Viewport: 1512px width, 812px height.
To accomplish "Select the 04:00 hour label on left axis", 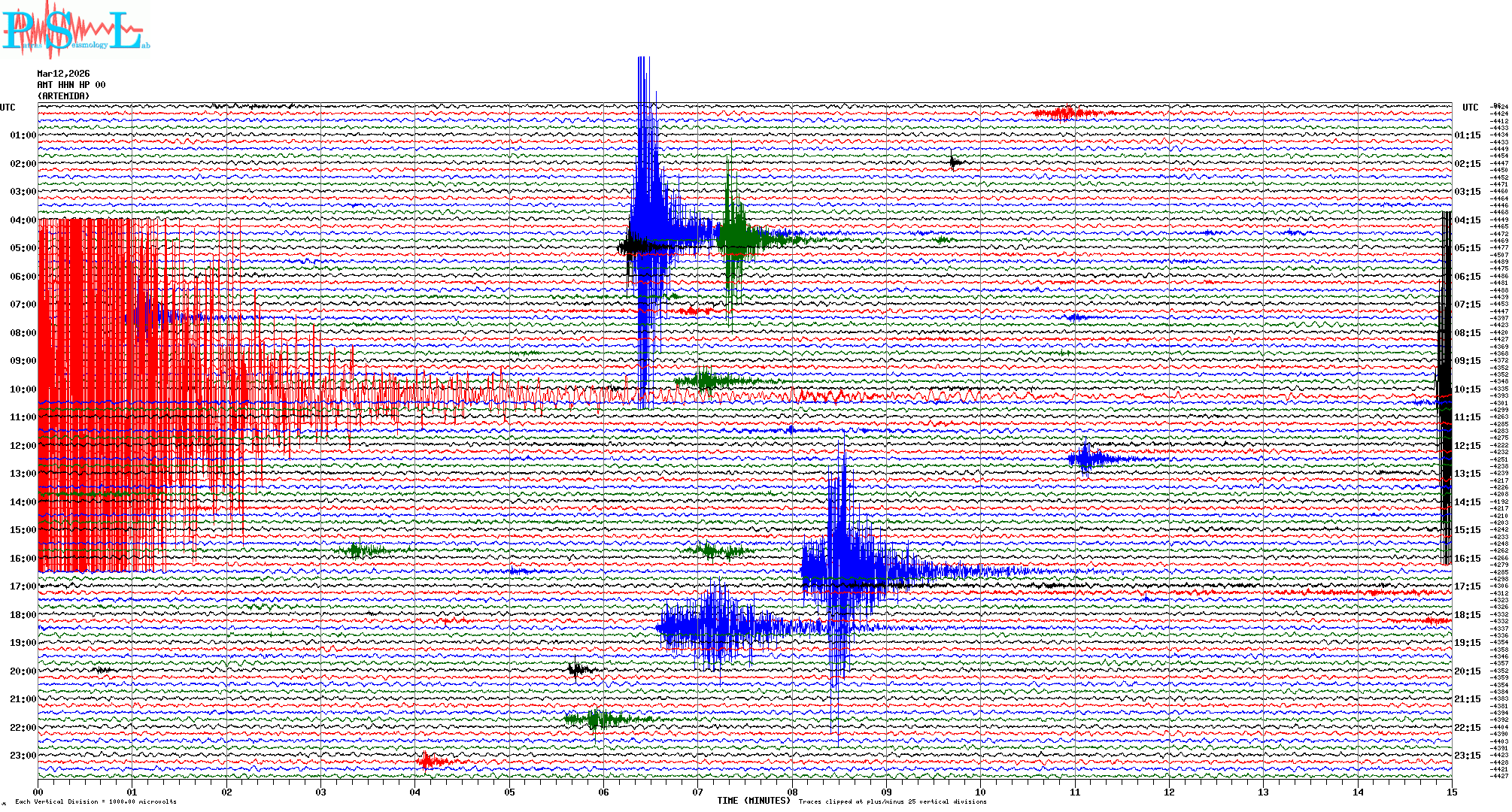I will (x=23, y=220).
